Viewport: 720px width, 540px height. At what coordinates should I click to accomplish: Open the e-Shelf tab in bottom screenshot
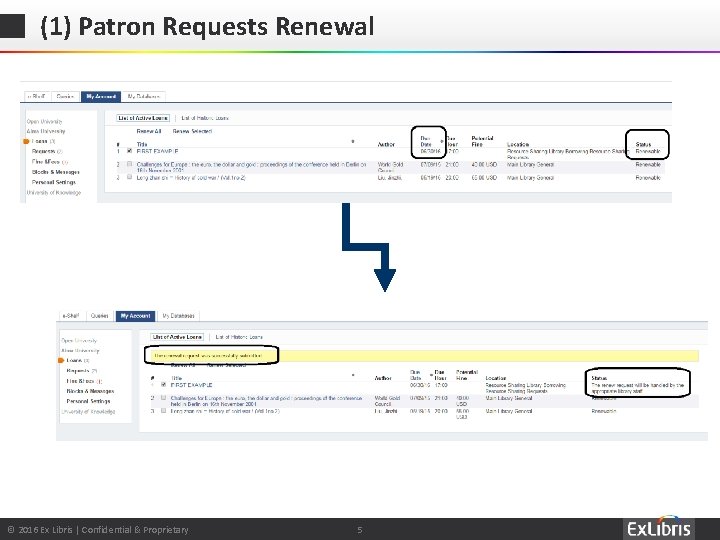[71, 316]
